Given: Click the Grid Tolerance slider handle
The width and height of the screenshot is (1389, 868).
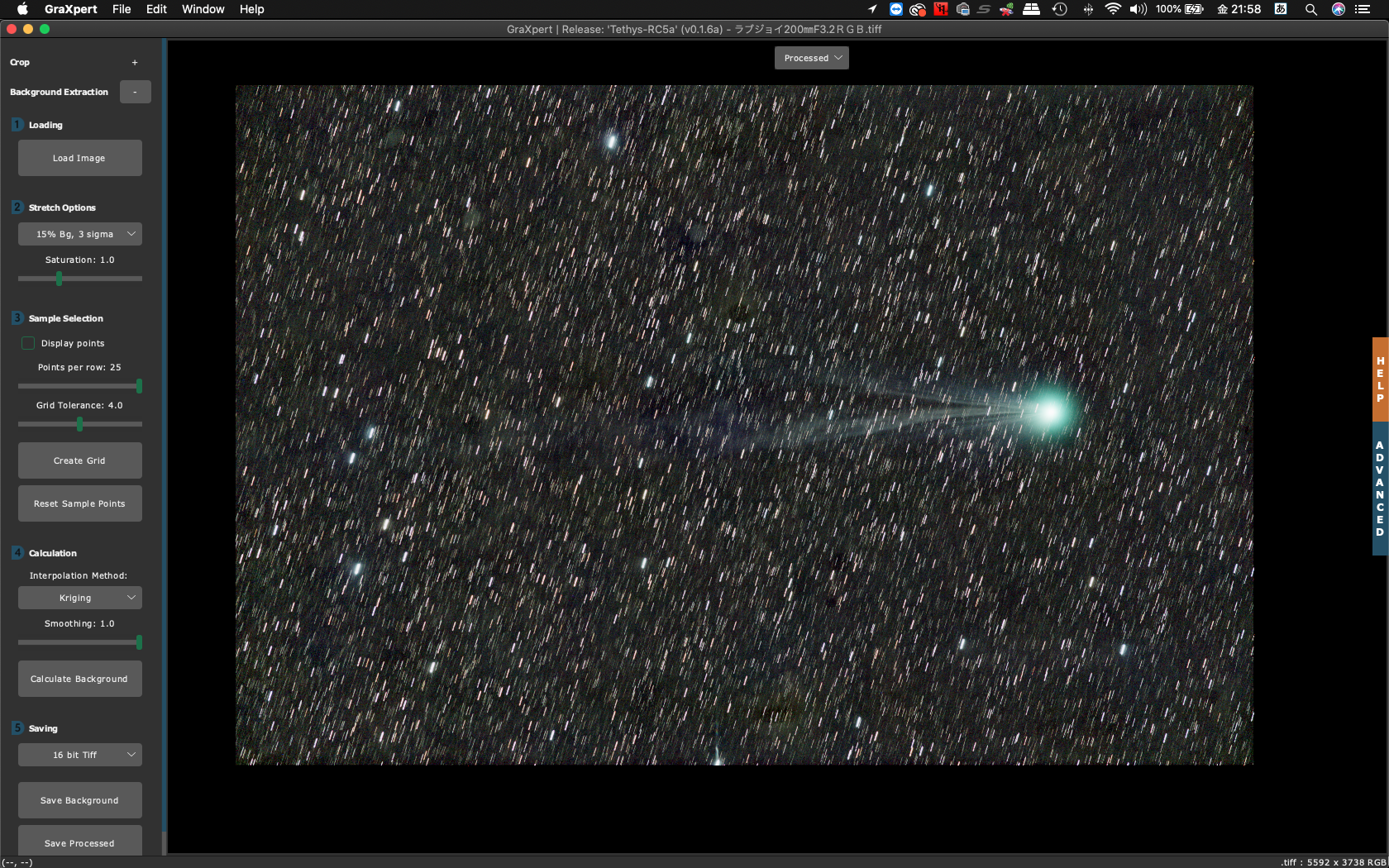Looking at the screenshot, I should point(79,424).
